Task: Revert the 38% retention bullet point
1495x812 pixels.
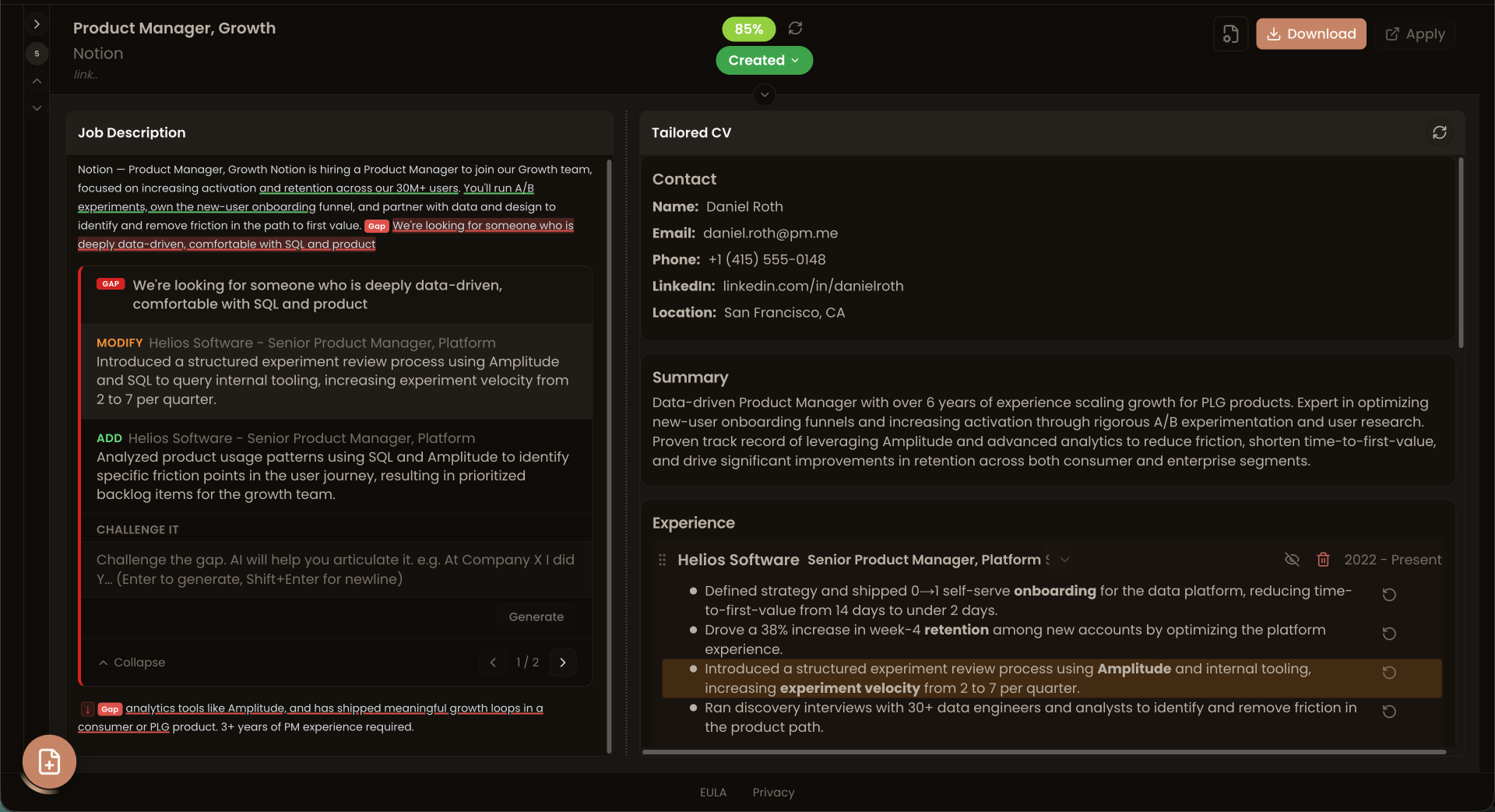Action: [1388, 634]
